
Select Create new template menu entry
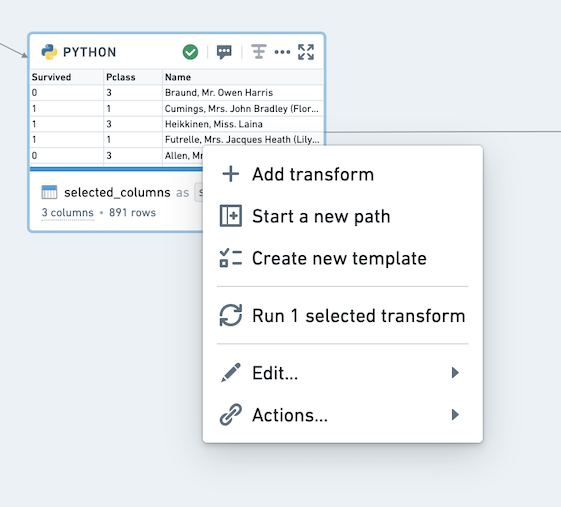[x=343, y=258]
